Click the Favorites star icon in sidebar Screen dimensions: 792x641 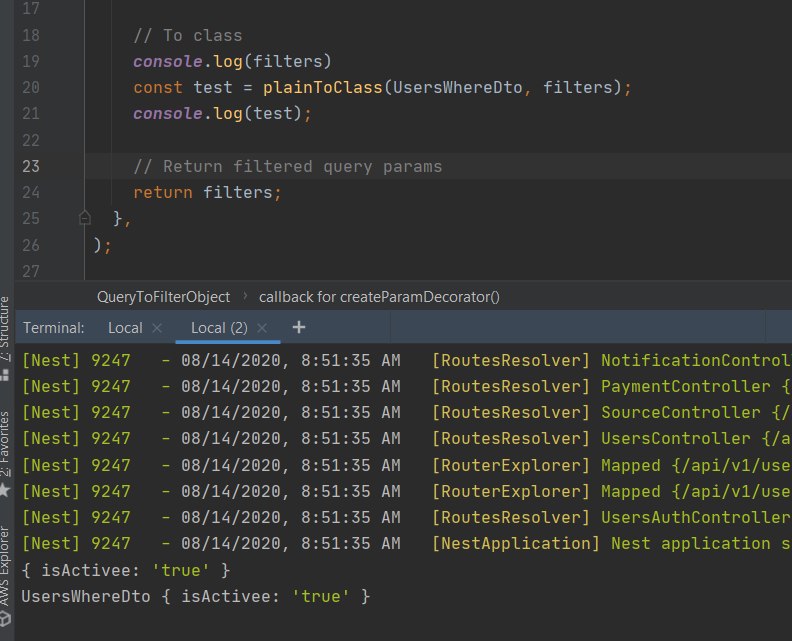(x=5, y=490)
